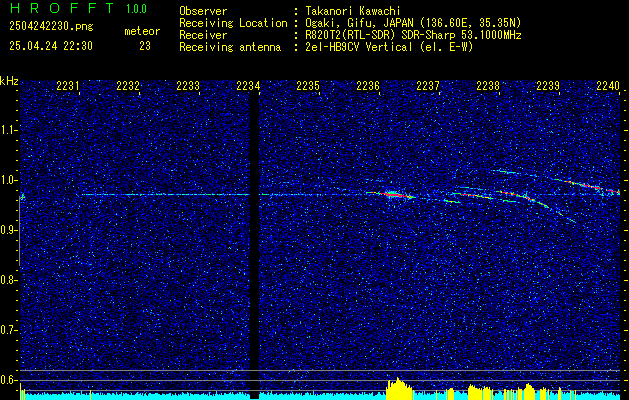629x400 pixels.
Task: Click the HROFFT title text
Action: click(61, 8)
